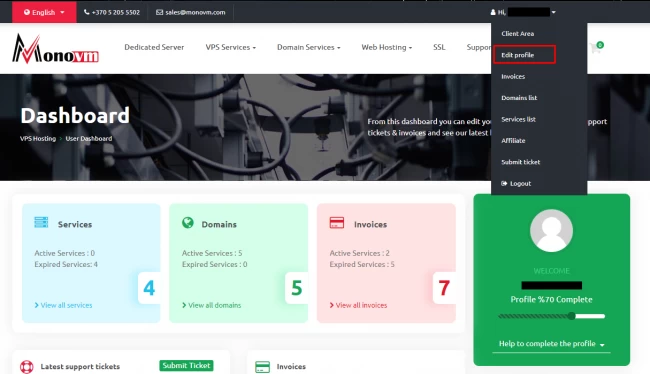Click the Services server stack icon

point(41,223)
